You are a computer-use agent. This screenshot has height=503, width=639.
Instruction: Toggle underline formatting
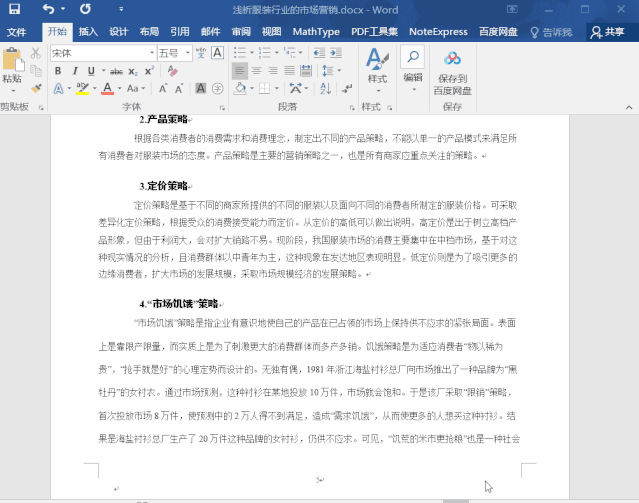tap(91, 71)
